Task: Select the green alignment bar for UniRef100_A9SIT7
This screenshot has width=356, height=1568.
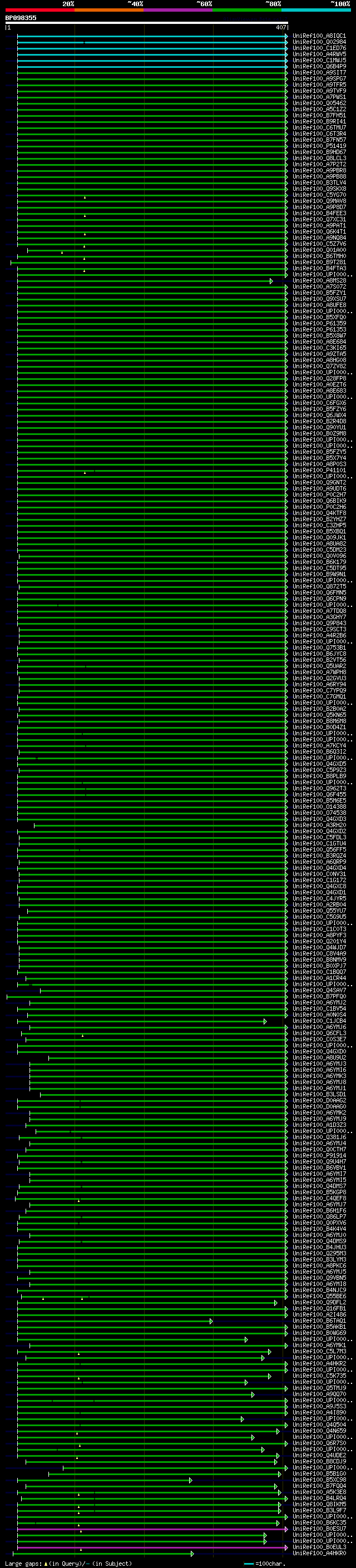Action: click(152, 72)
